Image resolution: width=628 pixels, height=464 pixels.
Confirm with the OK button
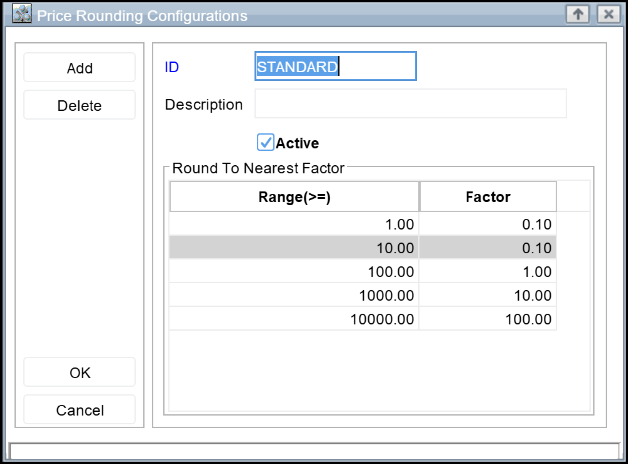(79, 372)
